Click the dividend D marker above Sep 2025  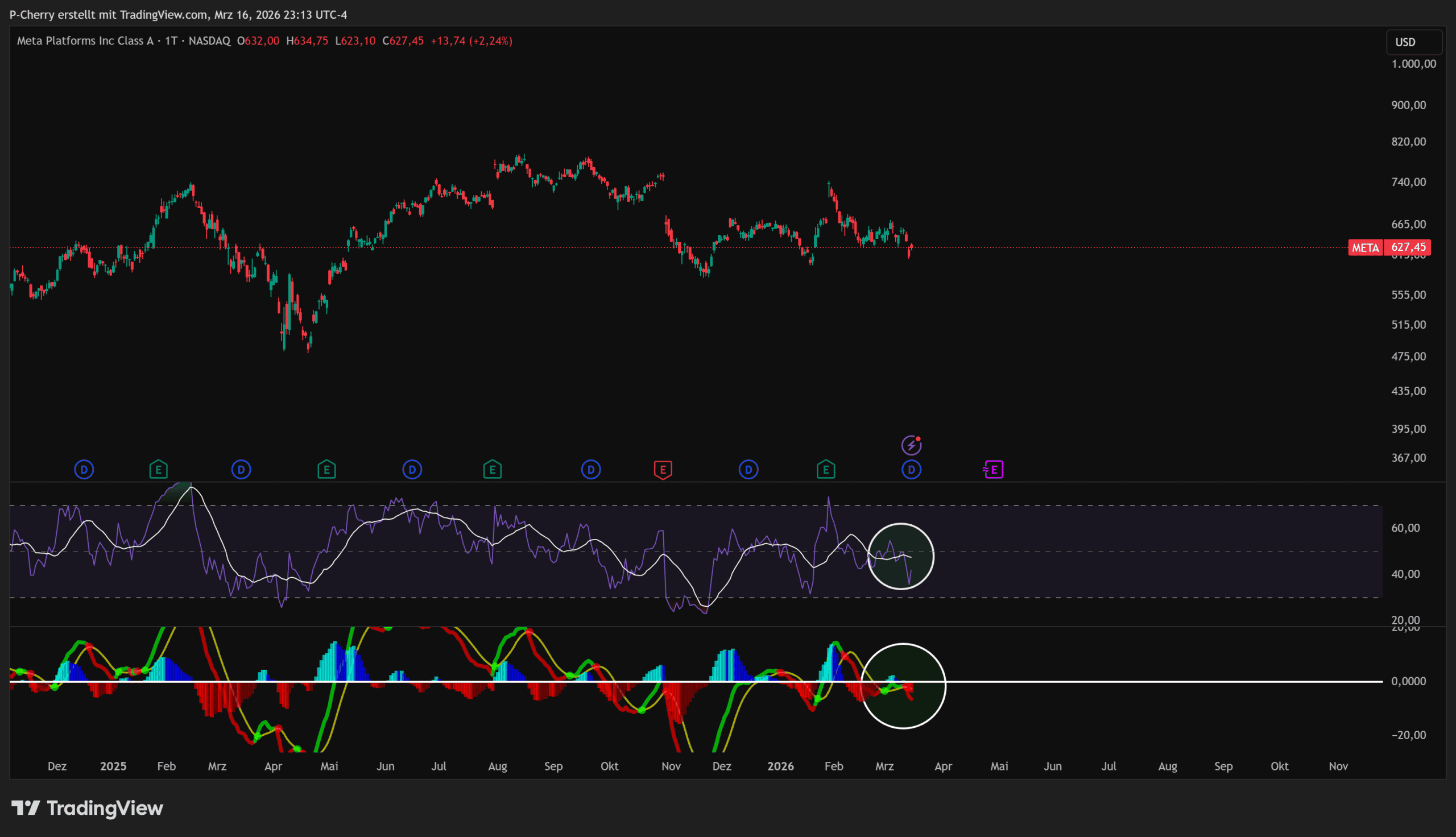tap(590, 470)
